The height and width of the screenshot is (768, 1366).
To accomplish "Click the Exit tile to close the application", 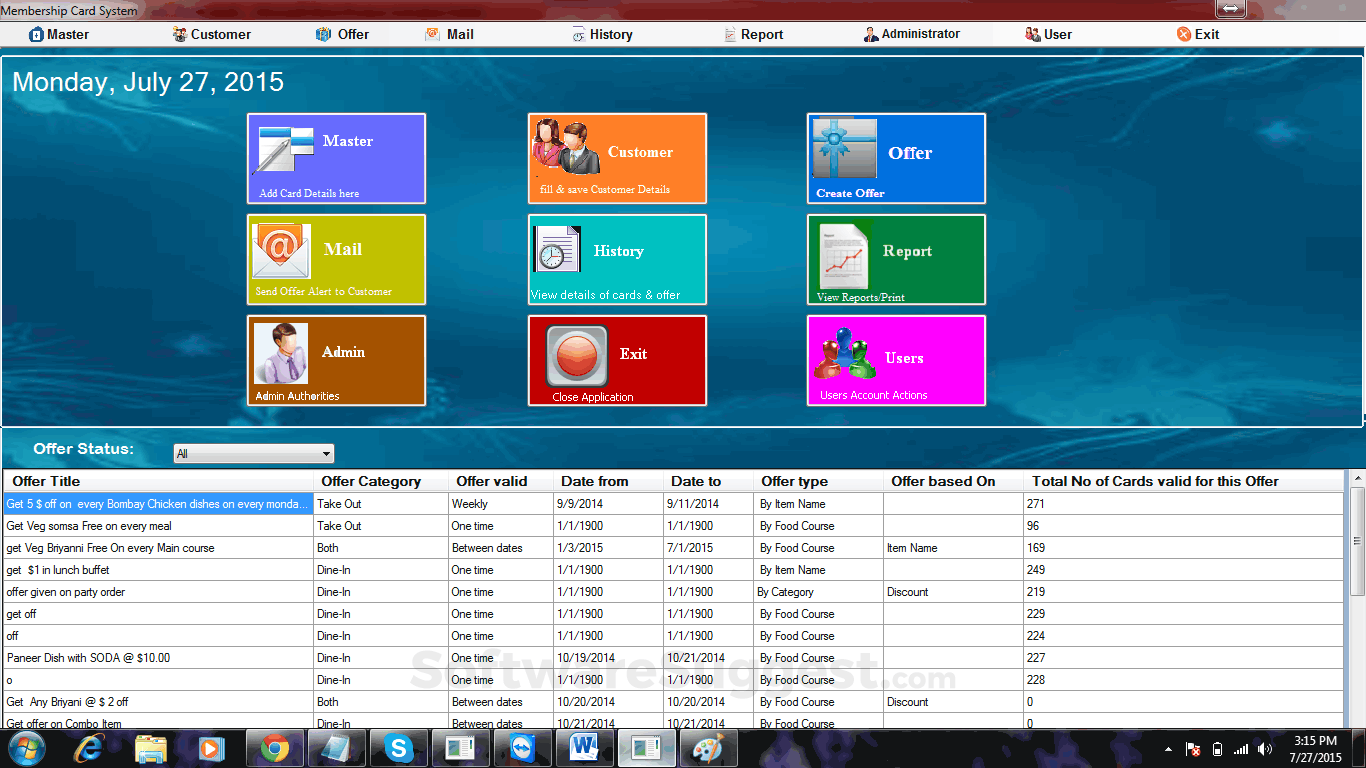I will tap(616, 360).
